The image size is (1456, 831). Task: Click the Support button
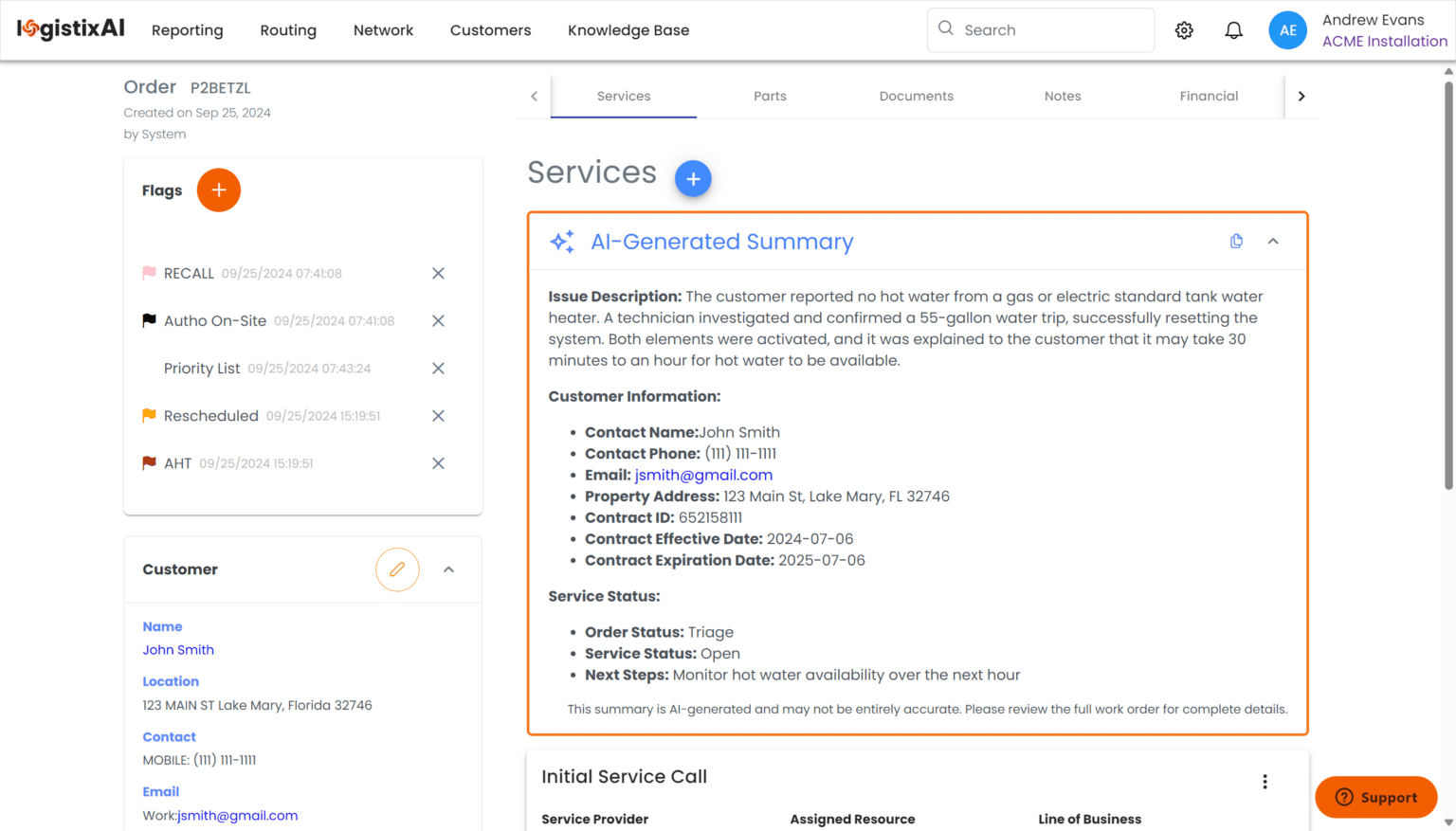click(1376, 797)
